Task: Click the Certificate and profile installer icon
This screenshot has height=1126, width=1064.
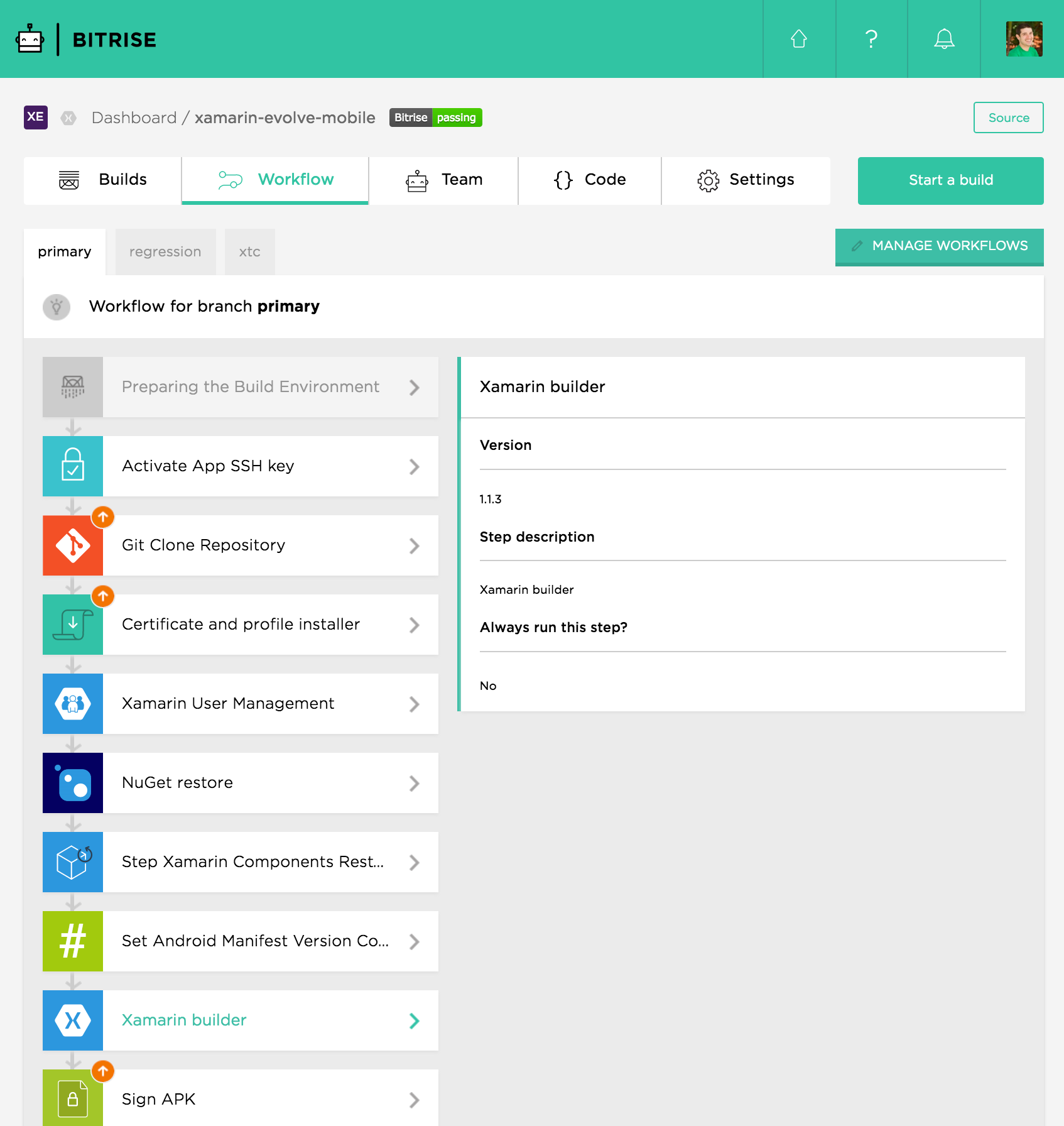Action: pos(73,625)
